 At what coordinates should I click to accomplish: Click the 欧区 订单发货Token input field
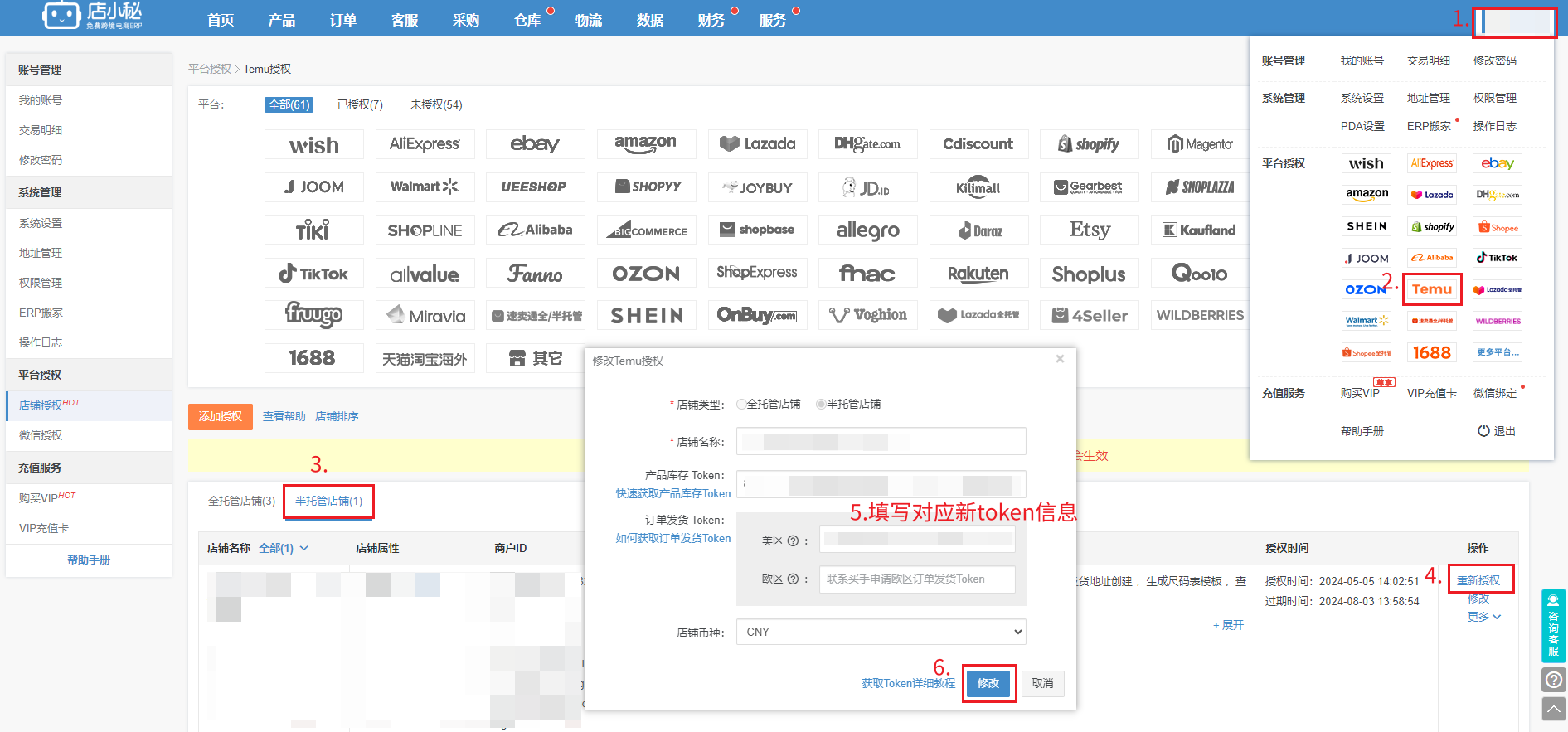[917, 579]
